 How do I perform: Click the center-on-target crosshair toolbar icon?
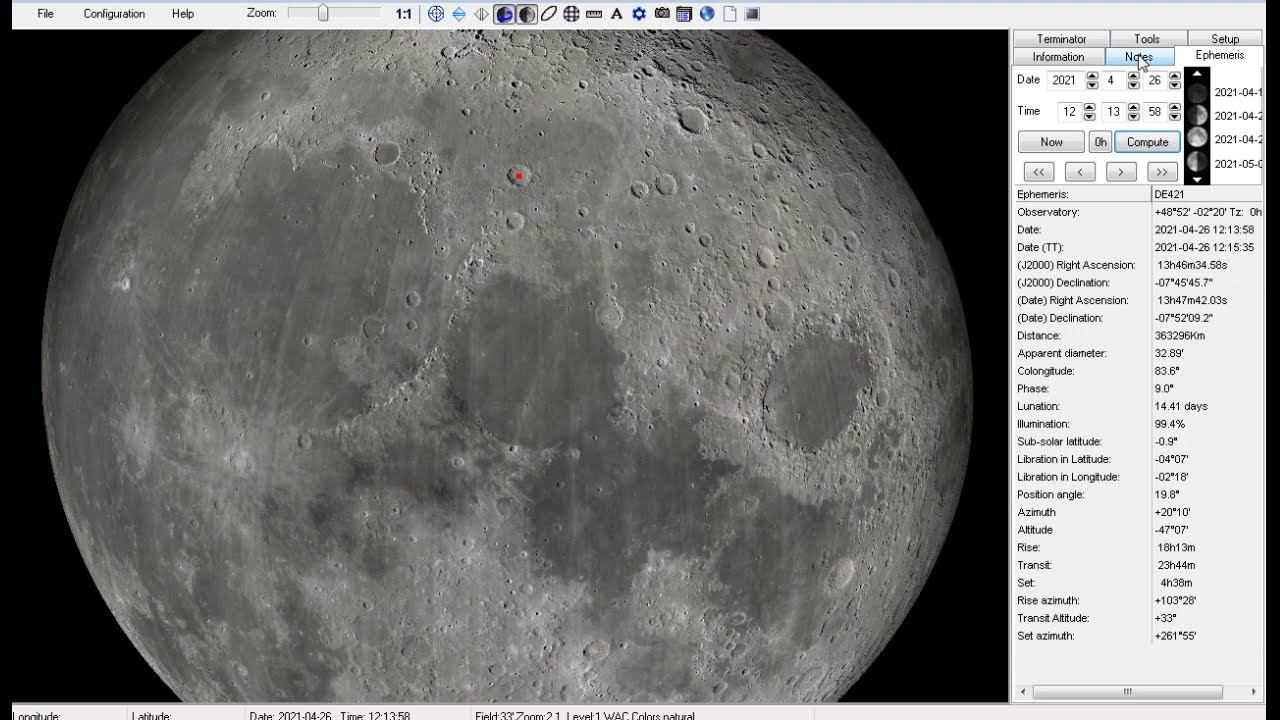[x=436, y=14]
